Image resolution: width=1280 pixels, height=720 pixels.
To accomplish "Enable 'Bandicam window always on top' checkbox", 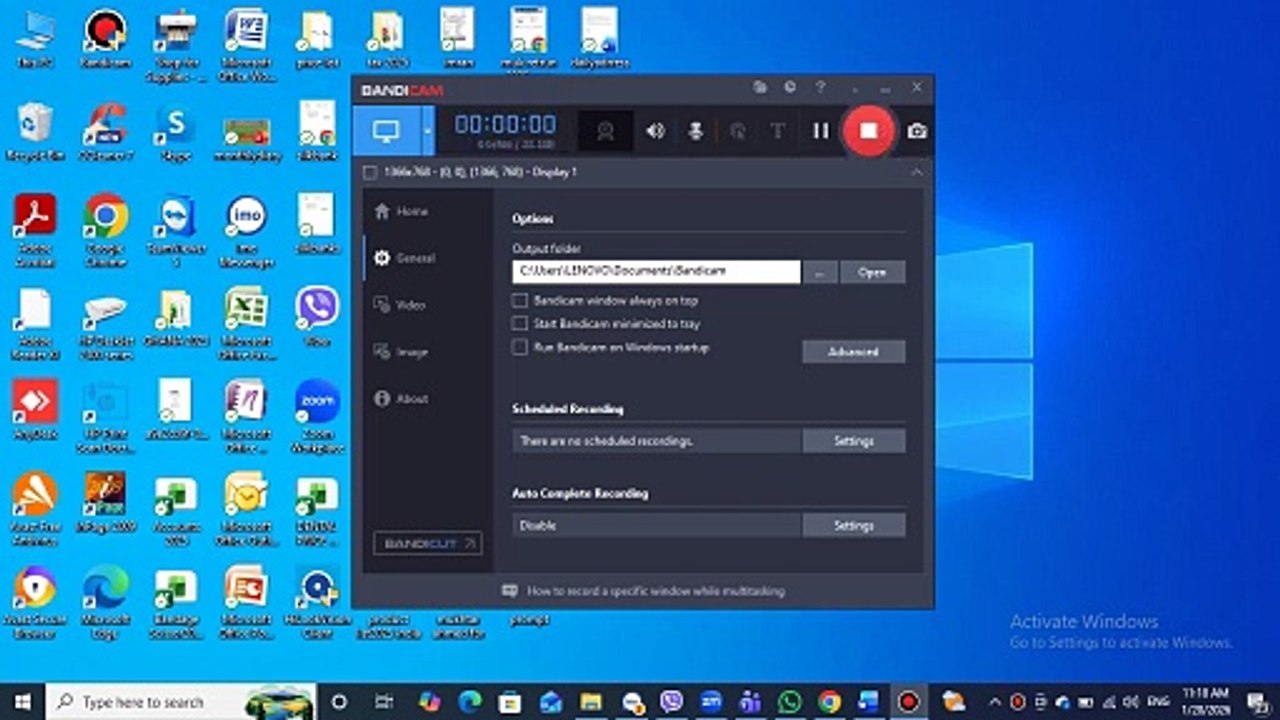I will pos(520,300).
